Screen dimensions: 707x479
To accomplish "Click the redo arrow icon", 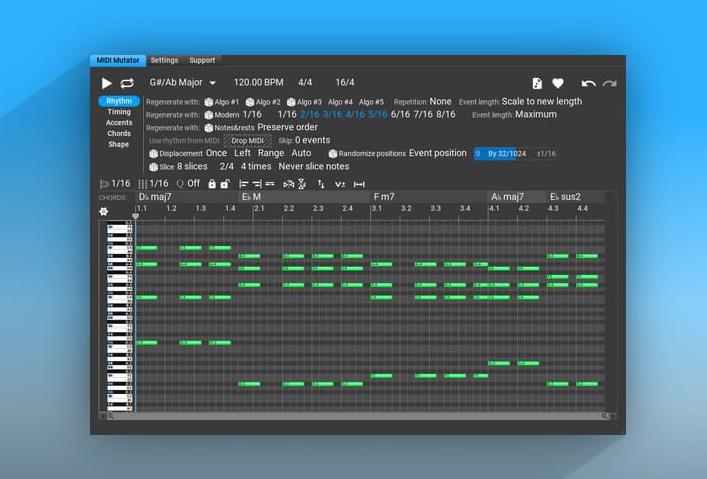I will point(609,83).
